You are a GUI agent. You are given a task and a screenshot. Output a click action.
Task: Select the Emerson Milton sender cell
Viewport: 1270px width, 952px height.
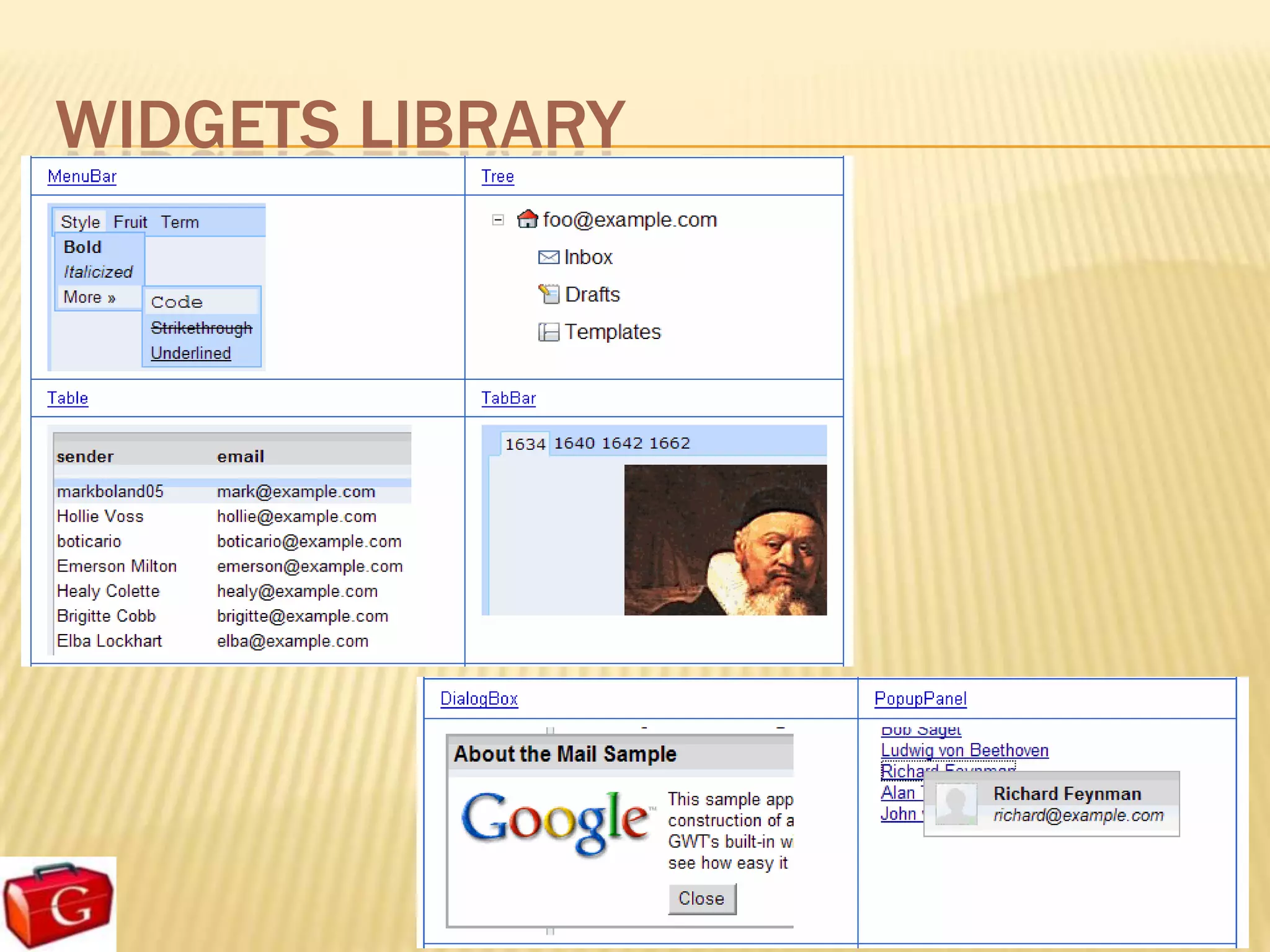pos(117,566)
